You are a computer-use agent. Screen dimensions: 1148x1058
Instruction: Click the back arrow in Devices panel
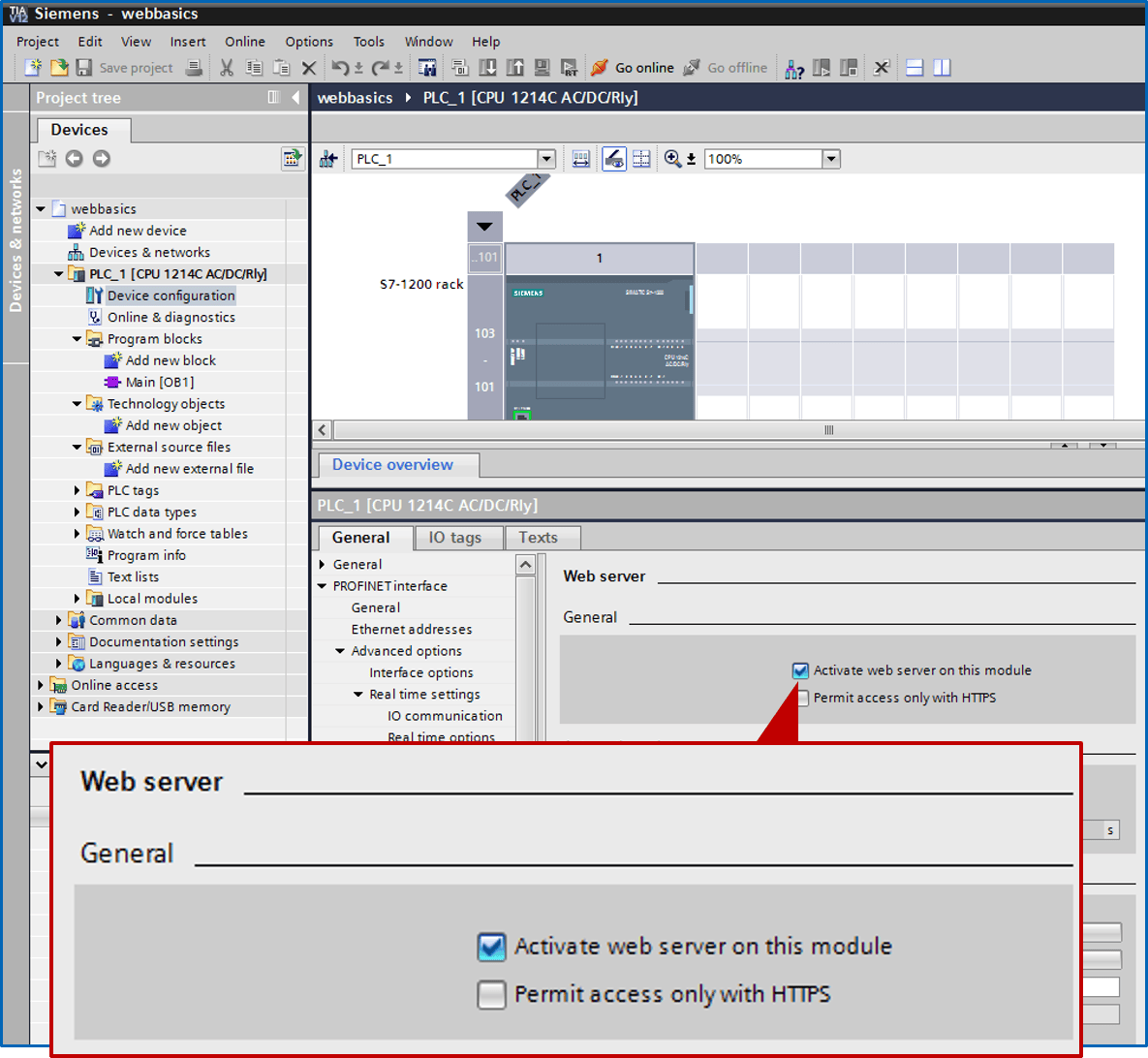pyautogui.click(x=75, y=159)
